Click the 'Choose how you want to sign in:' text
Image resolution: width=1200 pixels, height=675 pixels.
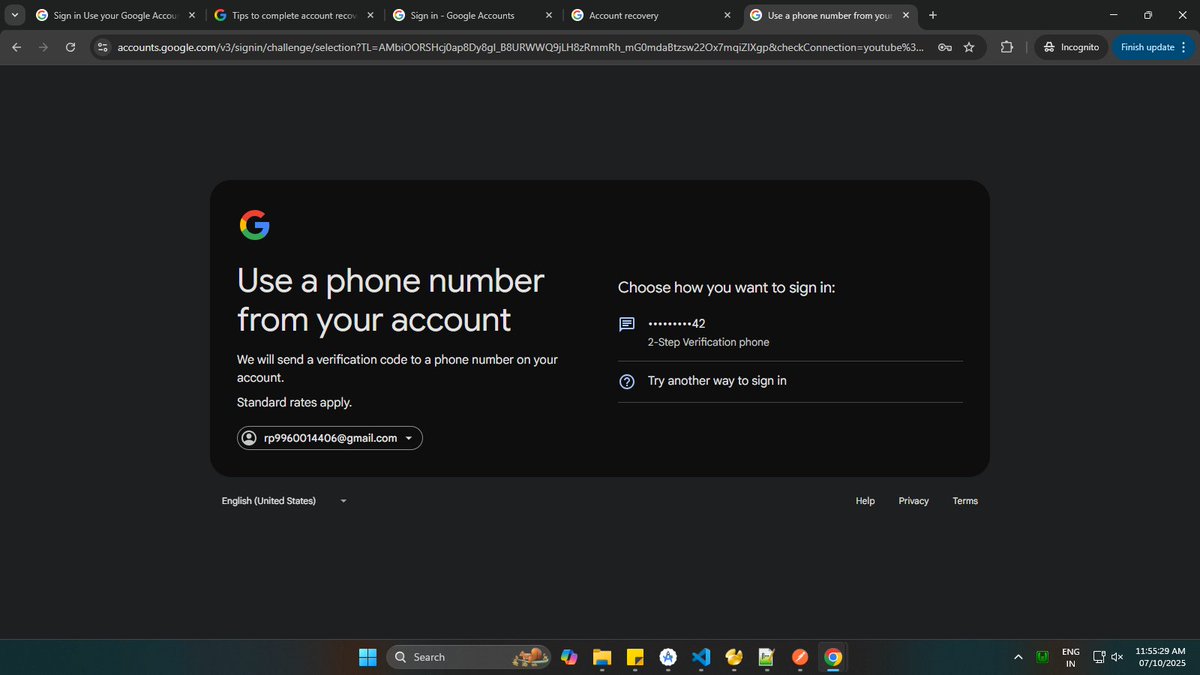[726, 287]
